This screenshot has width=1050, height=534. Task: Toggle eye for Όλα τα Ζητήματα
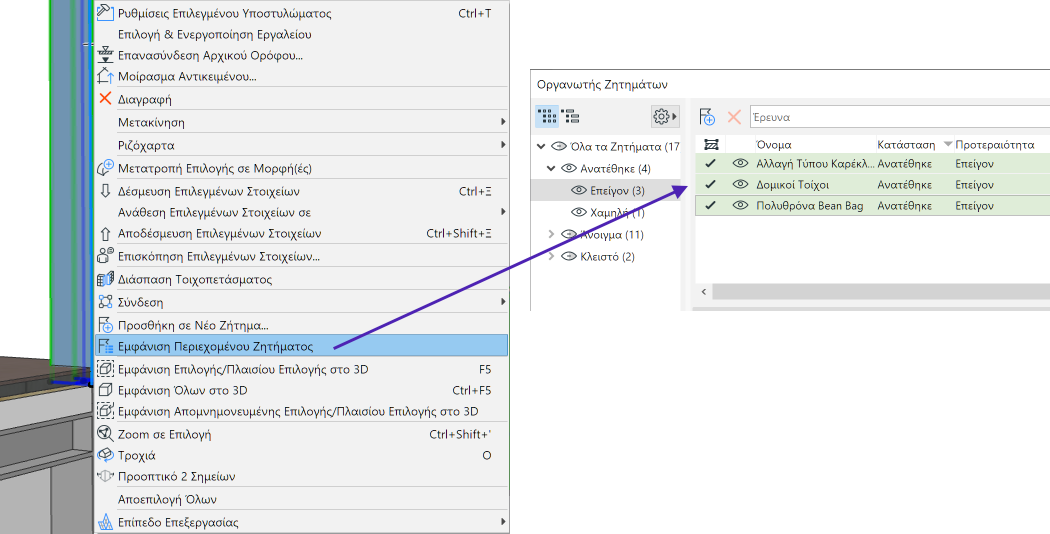pos(559,146)
